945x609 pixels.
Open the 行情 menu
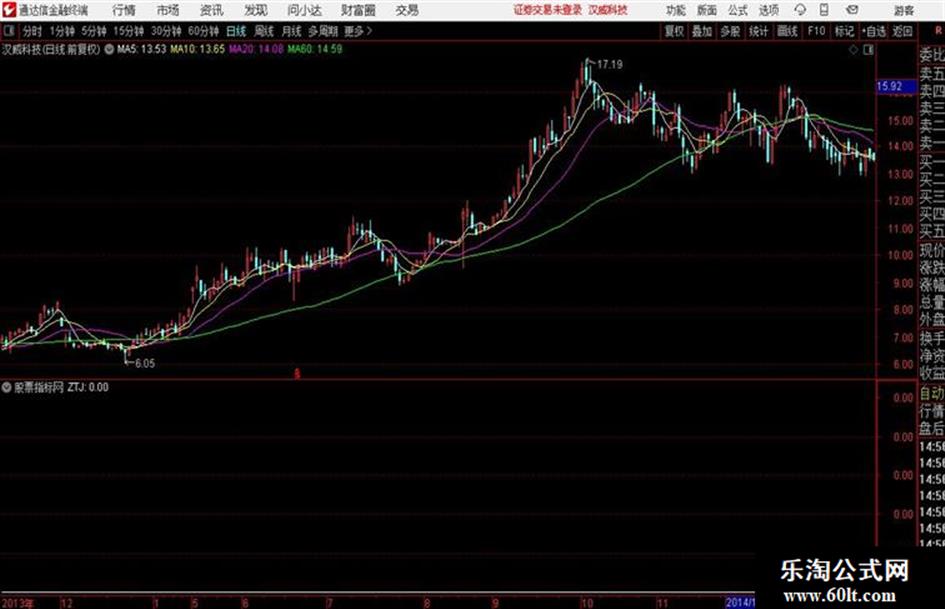coord(124,10)
